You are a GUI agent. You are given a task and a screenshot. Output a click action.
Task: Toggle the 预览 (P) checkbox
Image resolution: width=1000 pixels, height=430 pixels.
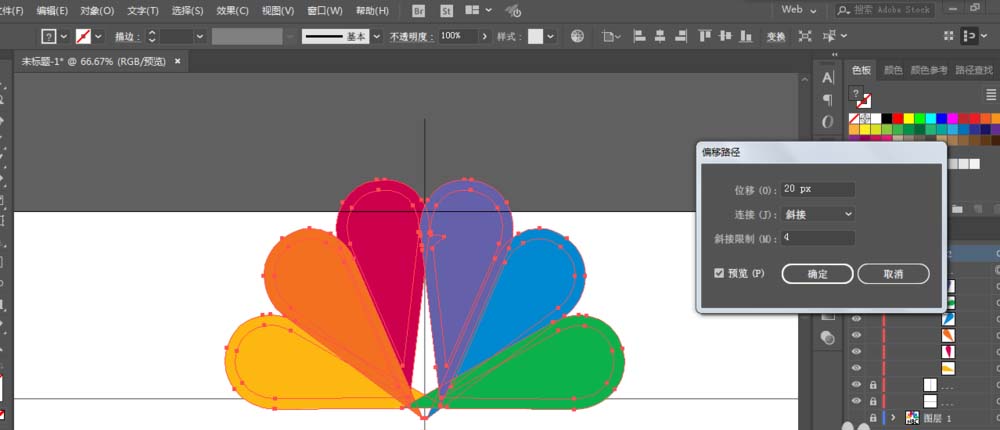pyautogui.click(x=719, y=274)
